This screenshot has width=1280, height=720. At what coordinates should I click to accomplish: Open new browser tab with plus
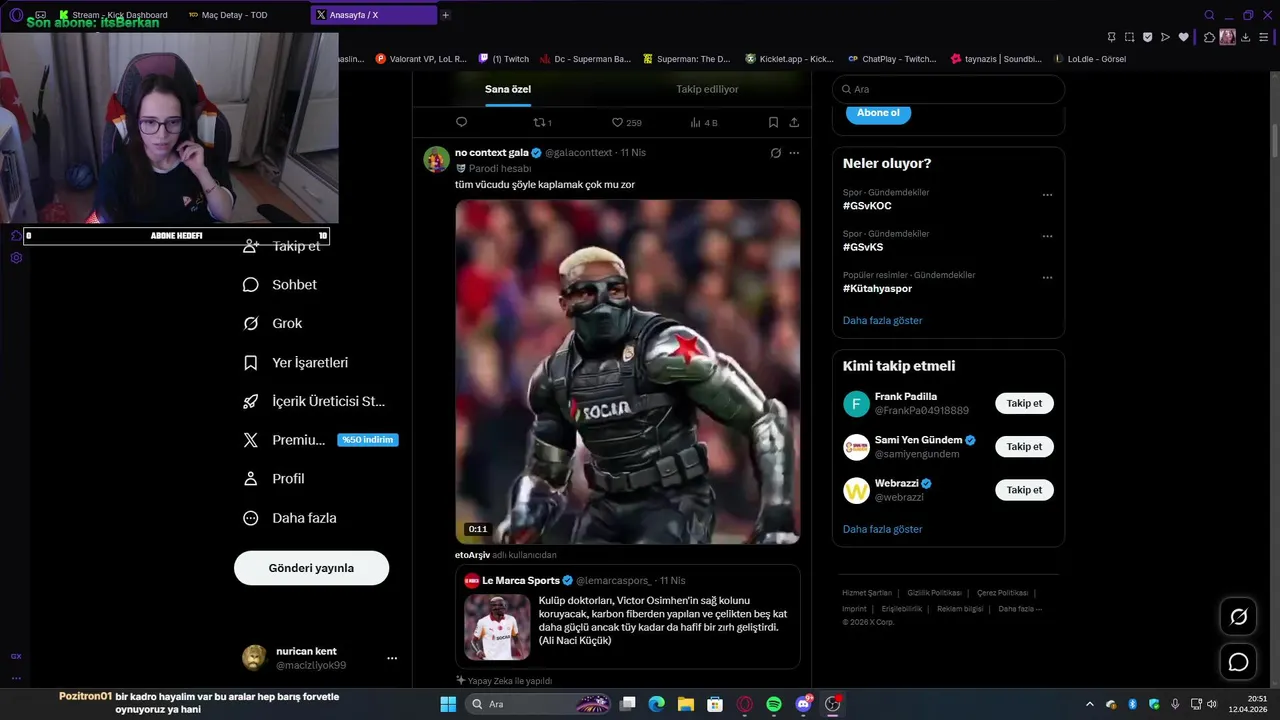445,15
